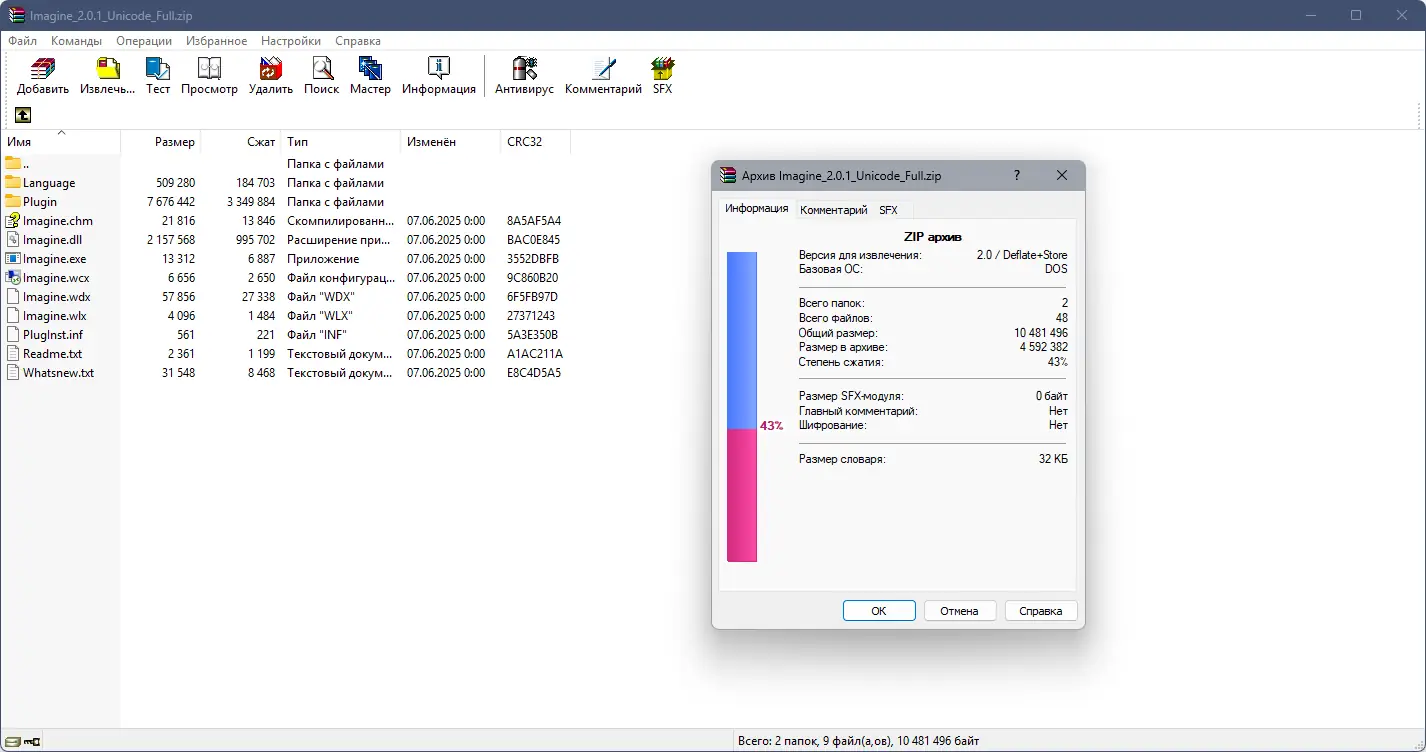
Task: Click CRC32 value 8A5AF5A4
Action: click(x=534, y=221)
